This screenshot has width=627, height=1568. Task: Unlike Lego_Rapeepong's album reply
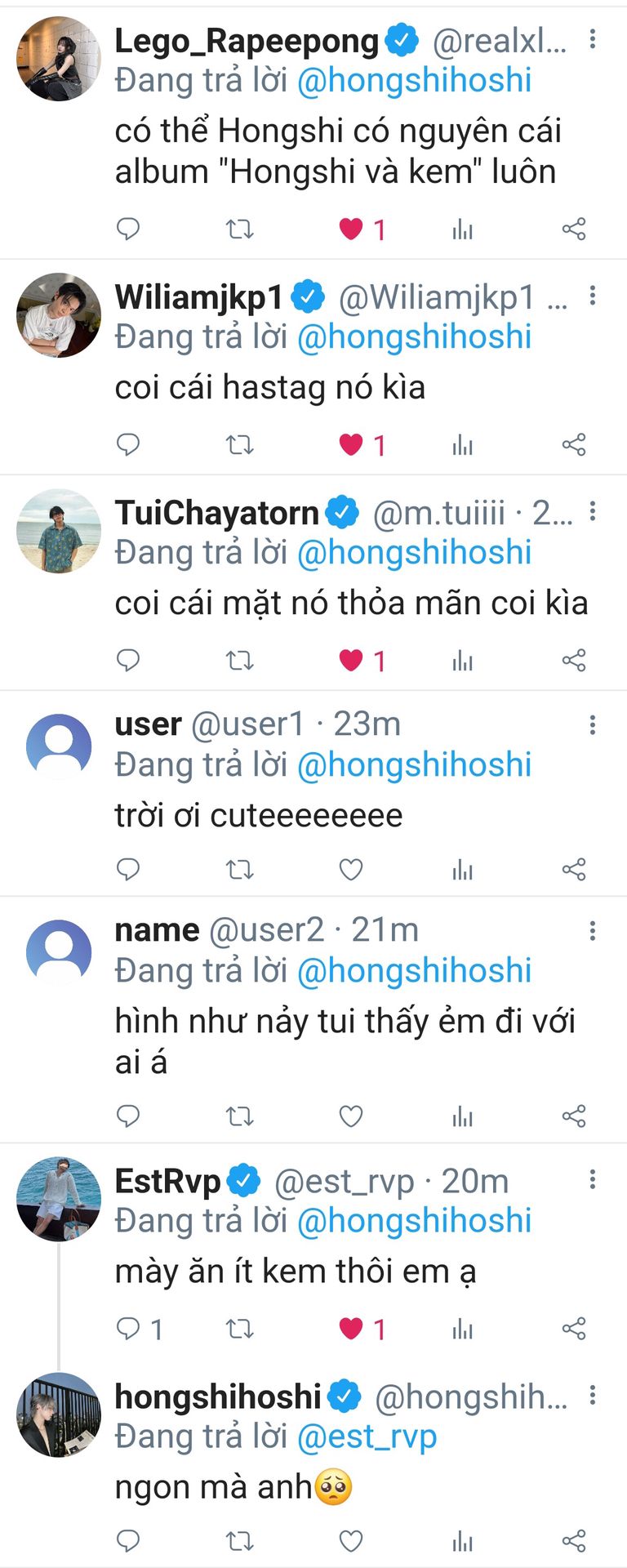[351, 229]
